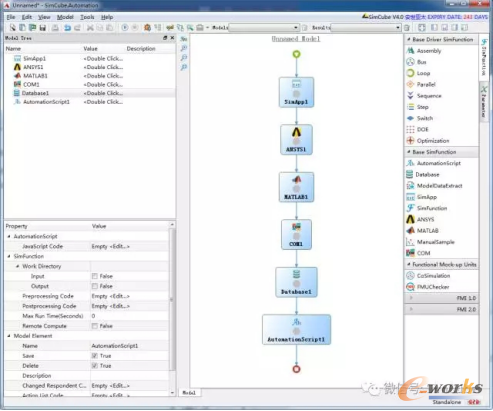The image size is (493, 411).
Task: Select Database1 row in Model Tree
Action: click(x=89, y=93)
